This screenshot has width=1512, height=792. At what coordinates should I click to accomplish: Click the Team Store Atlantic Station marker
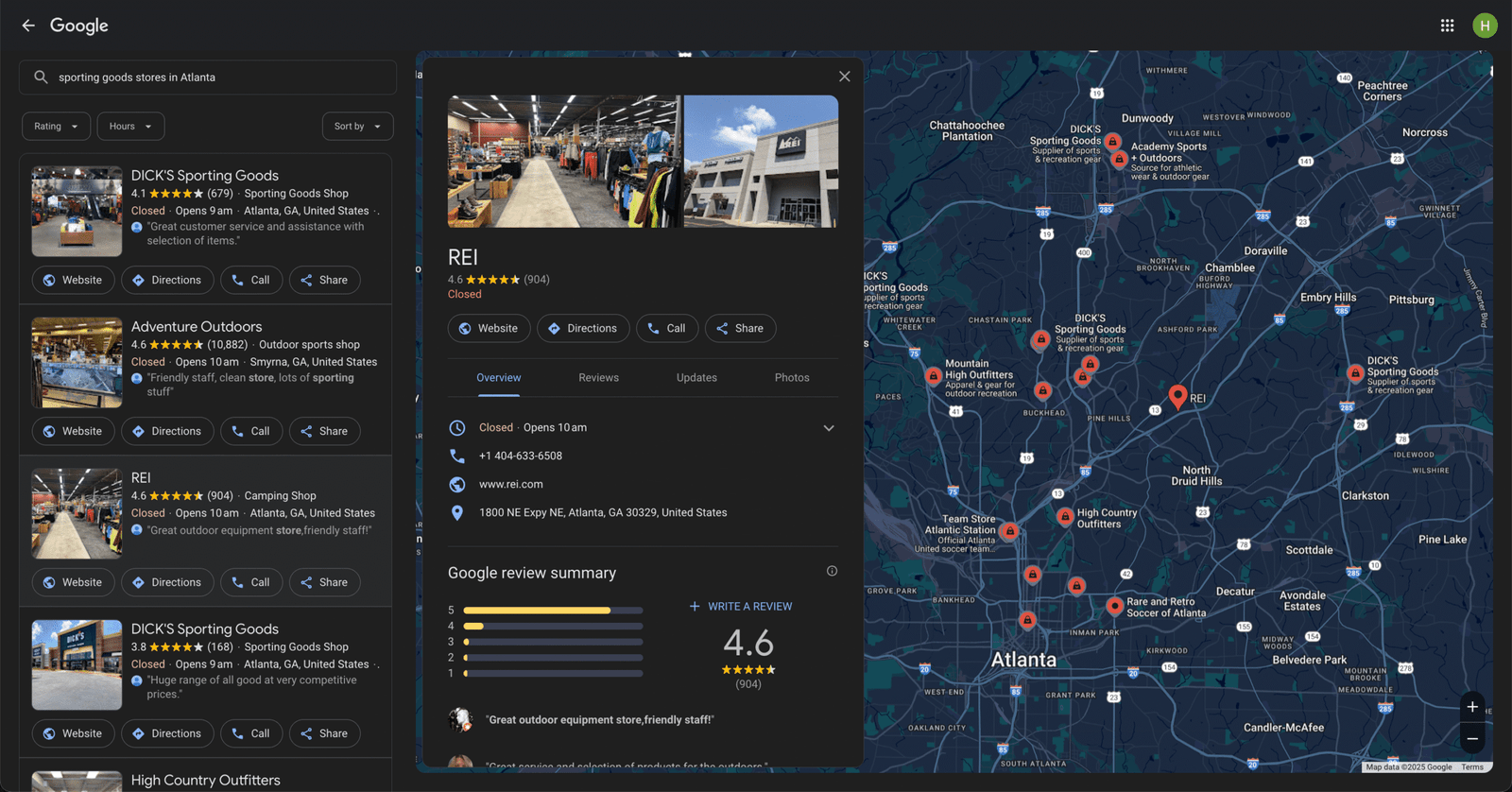[1009, 531]
